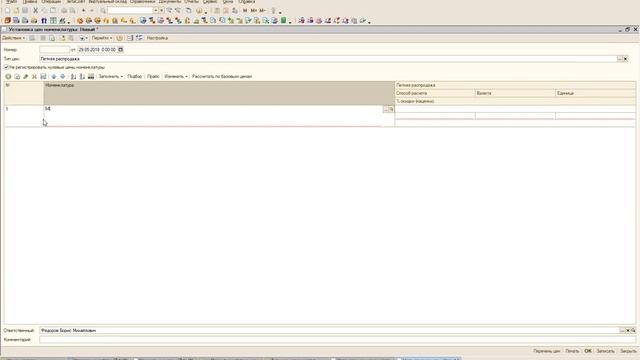This screenshot has width=640, height=360.
Task: Click the search magnifier icon in main toolbar
Action: coord(103,10)
